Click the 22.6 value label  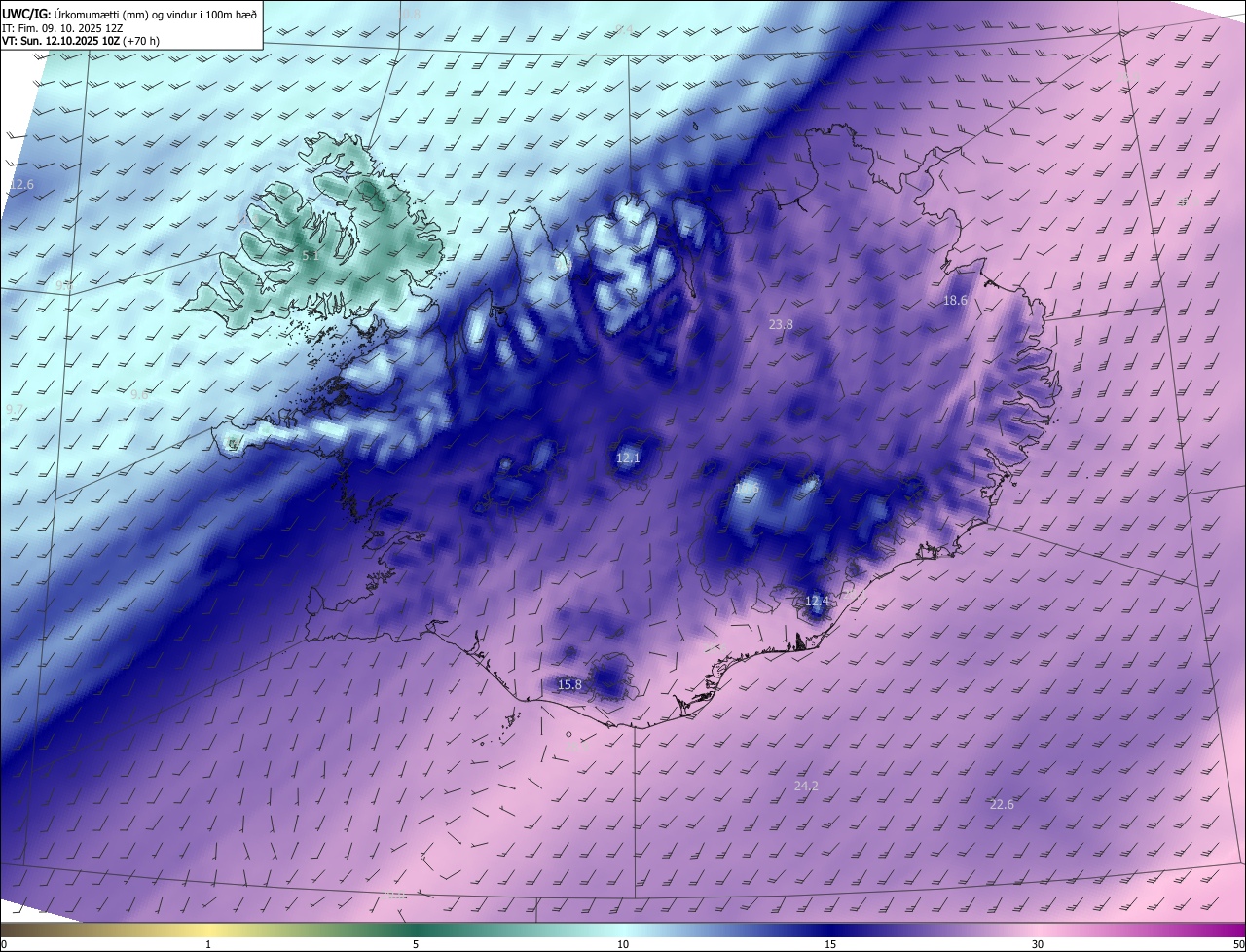coord(1002,804)
